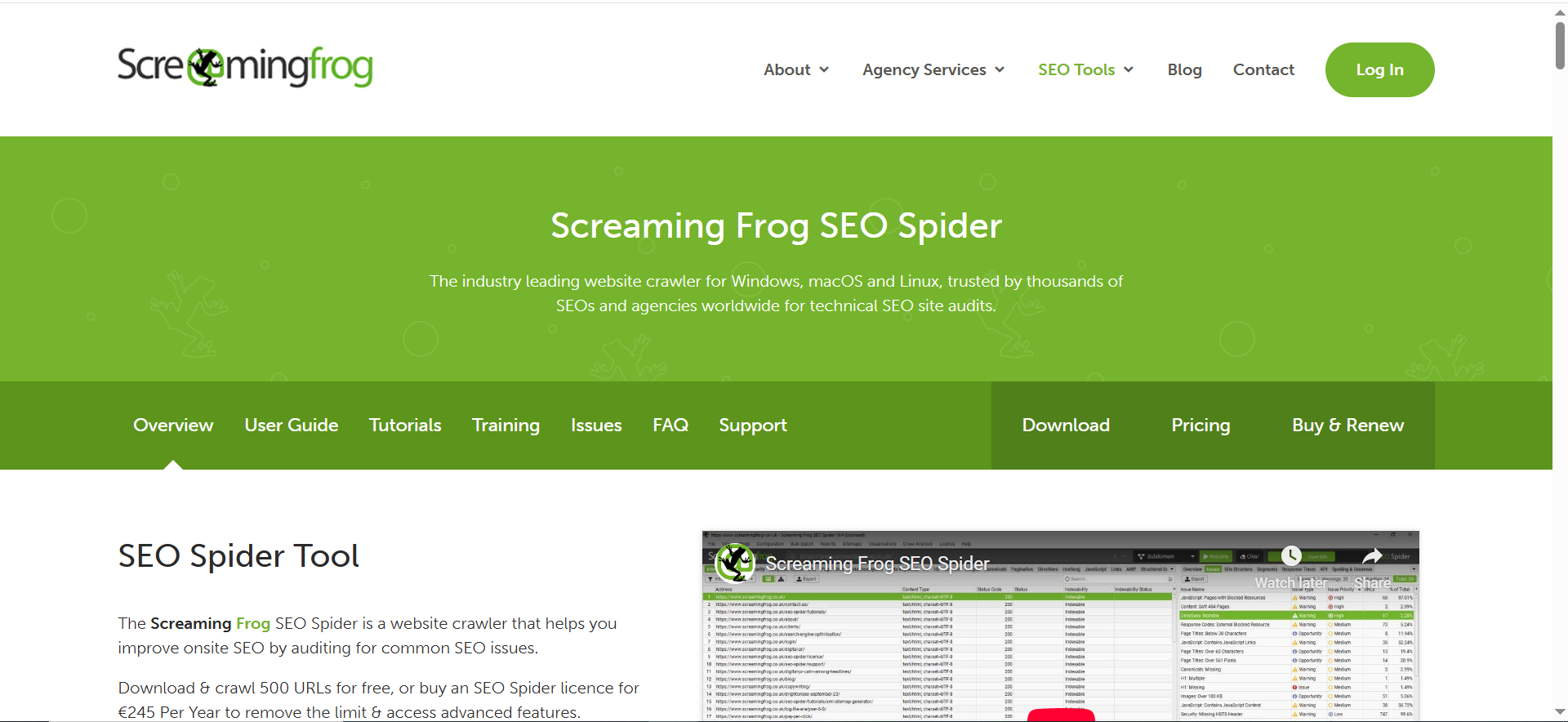The height and width of the screenshot is (722, 1568).
Task: Click Buy & Renew
Action: [x=1347, y=425]
